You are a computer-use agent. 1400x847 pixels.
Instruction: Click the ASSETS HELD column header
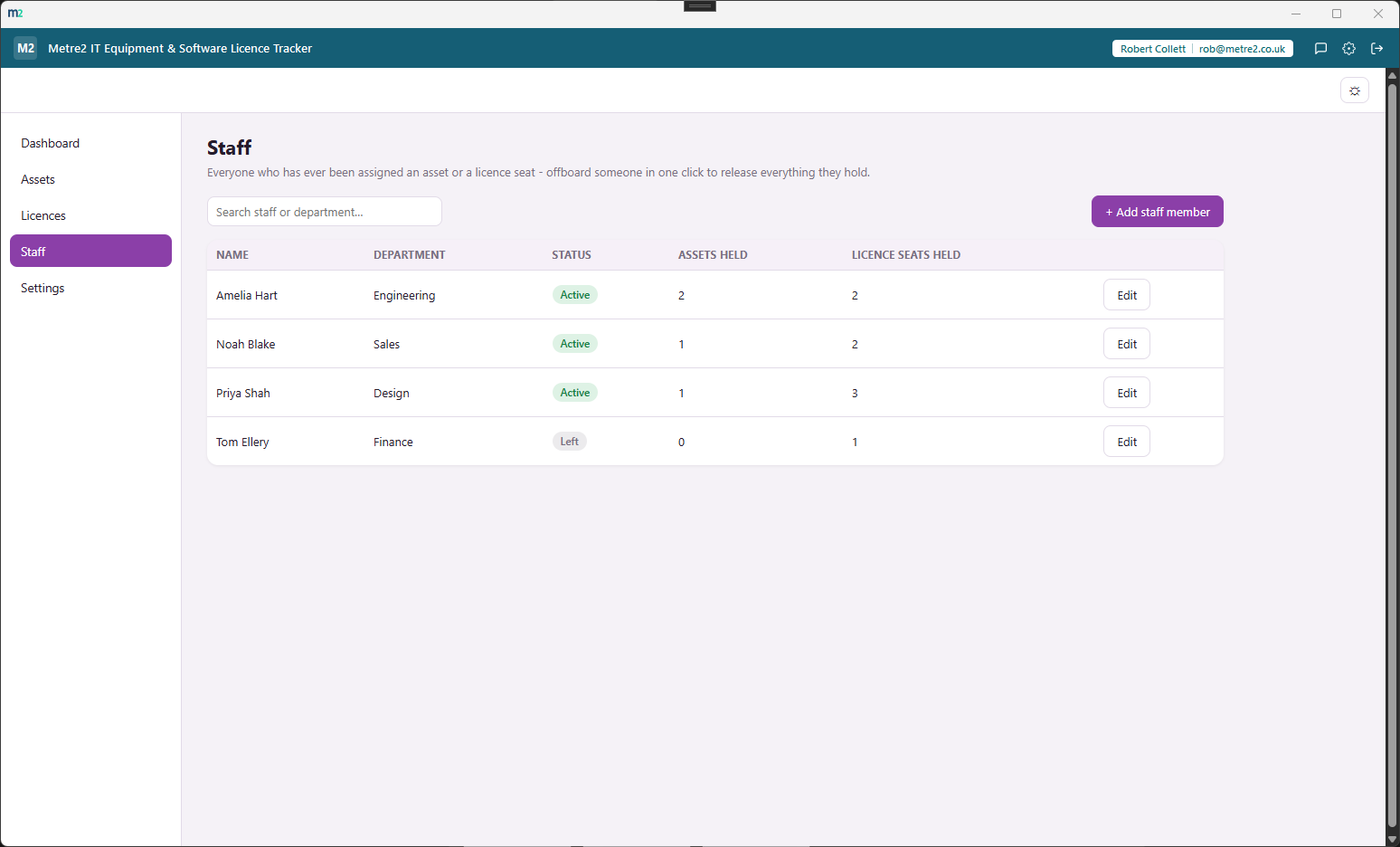[x=713, y=255]
